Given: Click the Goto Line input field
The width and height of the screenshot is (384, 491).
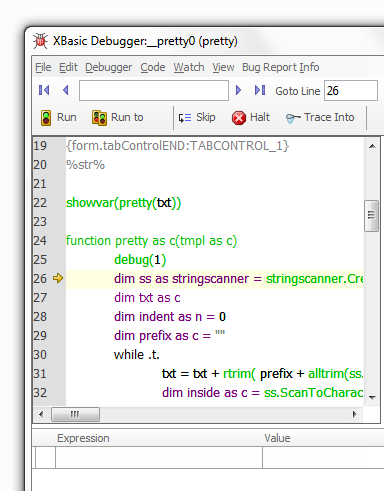Looking at the screenshot, I should 351,90.
